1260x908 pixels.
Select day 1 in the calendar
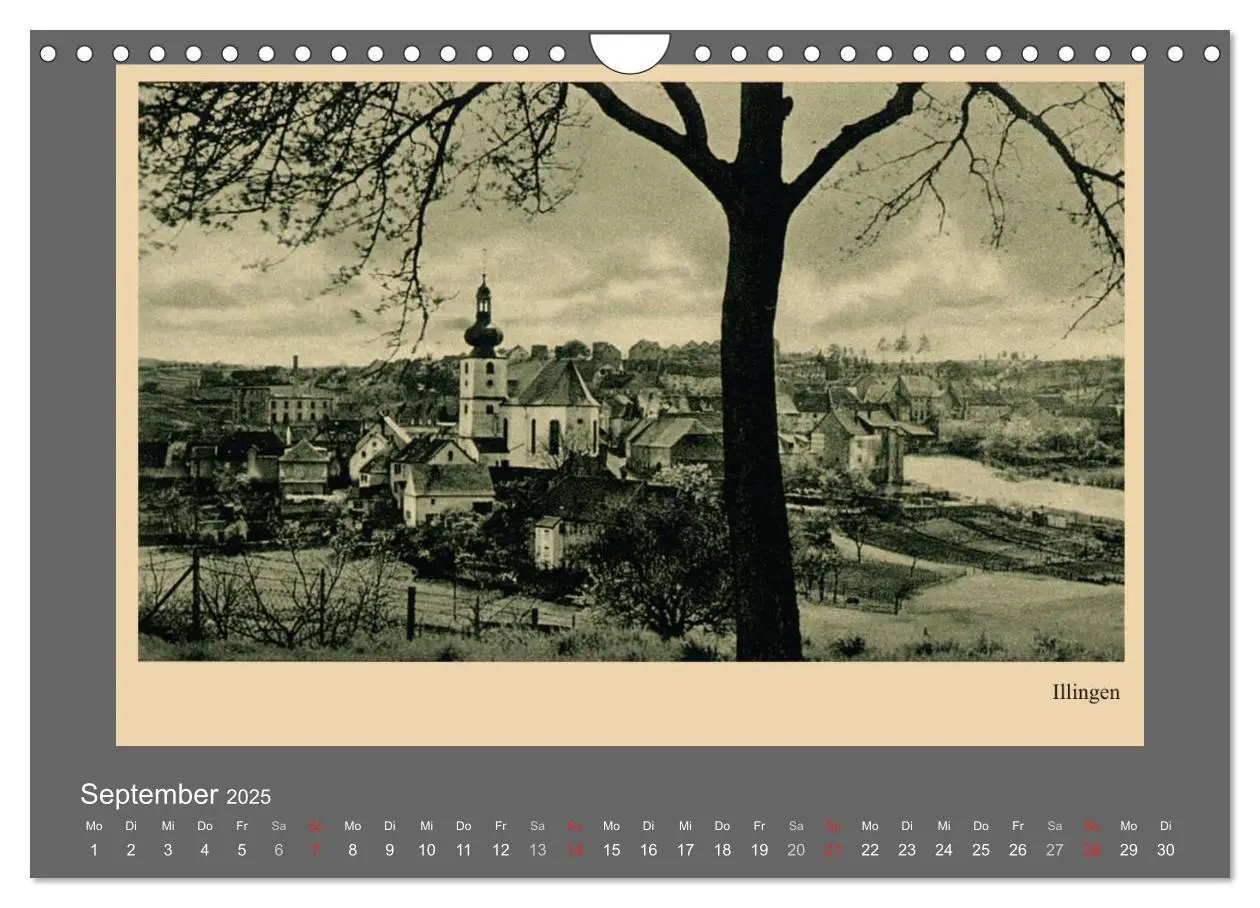(94, 850)
